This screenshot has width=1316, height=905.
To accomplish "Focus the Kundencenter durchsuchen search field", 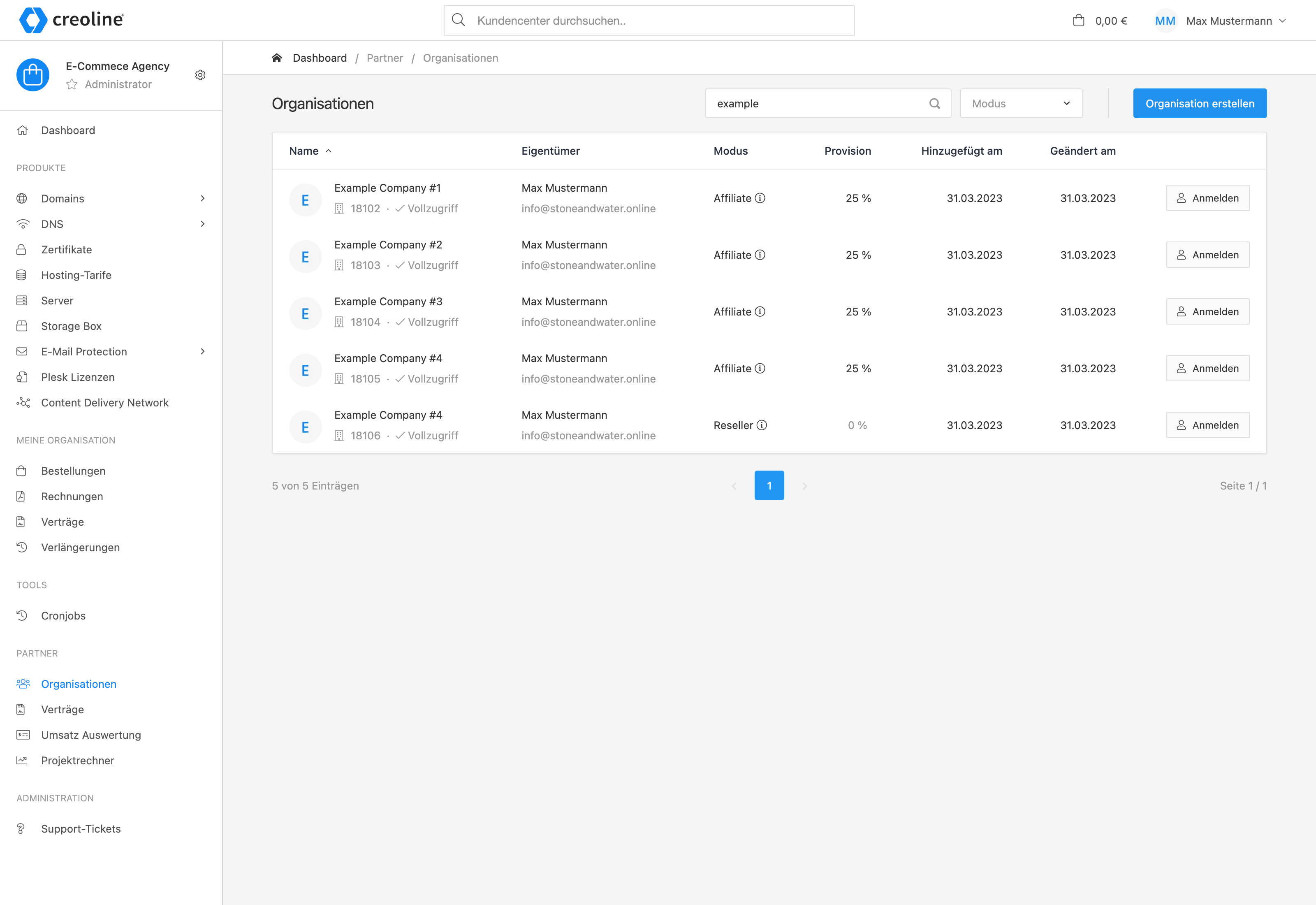I will pos(649,21).
